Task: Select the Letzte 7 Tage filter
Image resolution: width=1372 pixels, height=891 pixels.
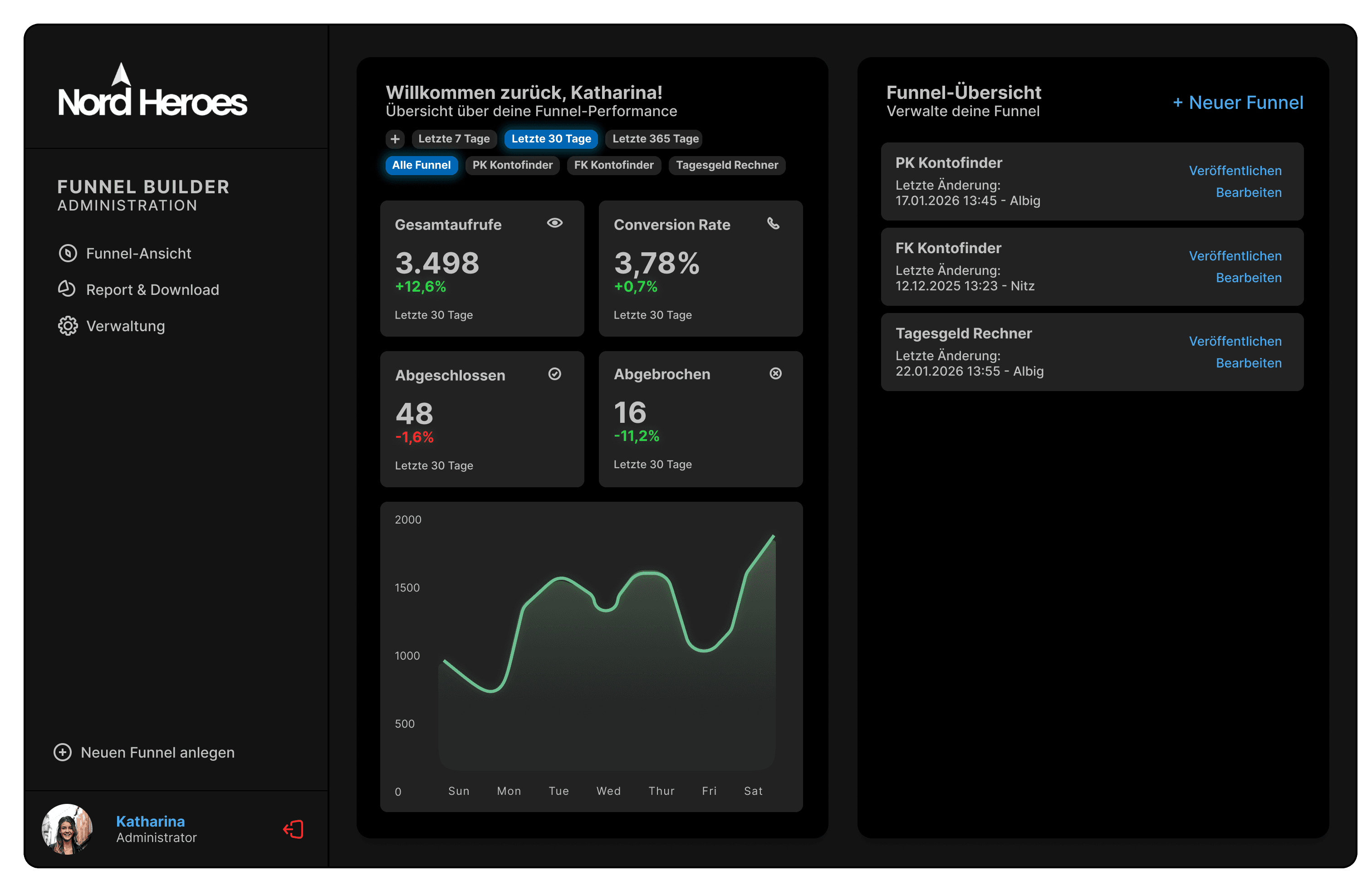Action: tap(454, 139)
